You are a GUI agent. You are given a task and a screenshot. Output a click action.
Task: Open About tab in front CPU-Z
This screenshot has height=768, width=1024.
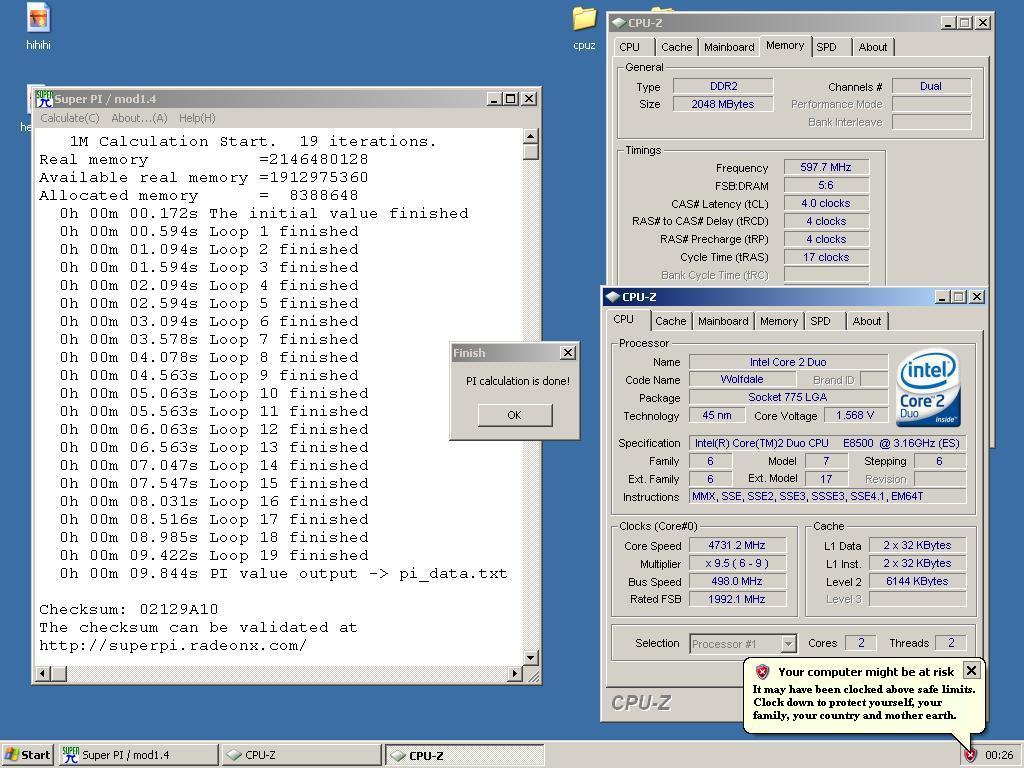[867, 321]
